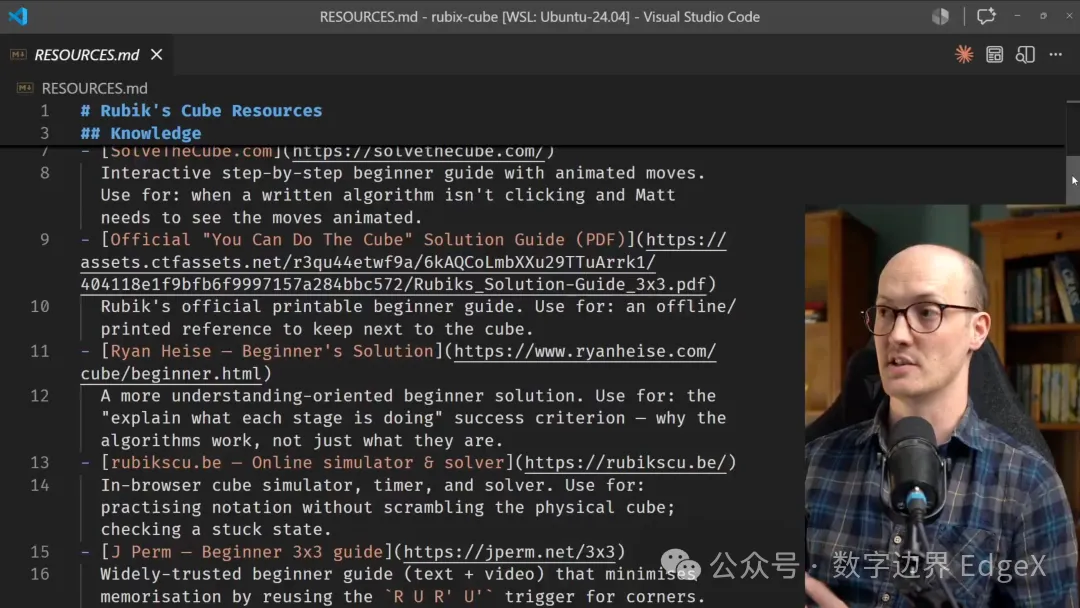
Task: Click text "Rubik's official printable beginner guide"
Action: 308,306
